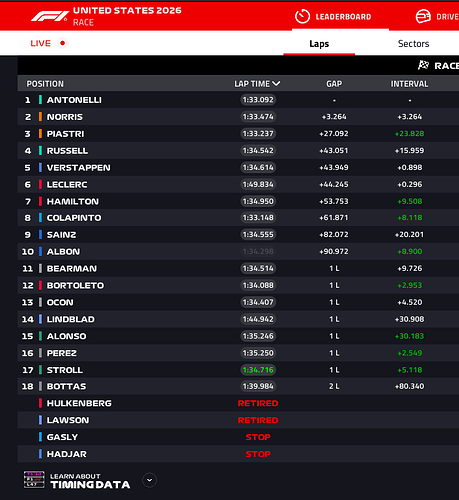Click the Timing Data thumbnail image
459x500 pixels.
coord(34,480)
